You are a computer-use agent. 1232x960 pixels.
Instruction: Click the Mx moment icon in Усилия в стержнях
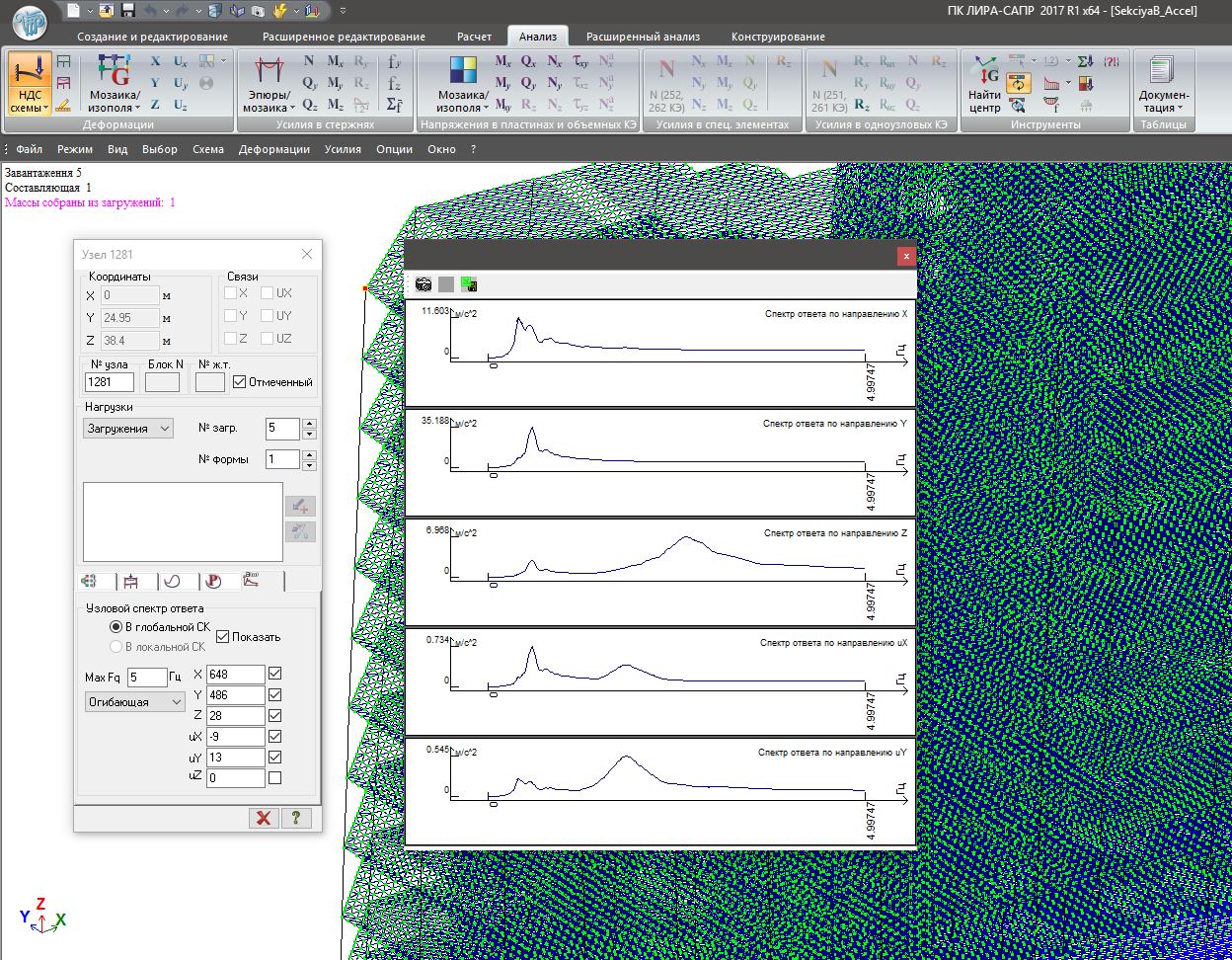336,61
